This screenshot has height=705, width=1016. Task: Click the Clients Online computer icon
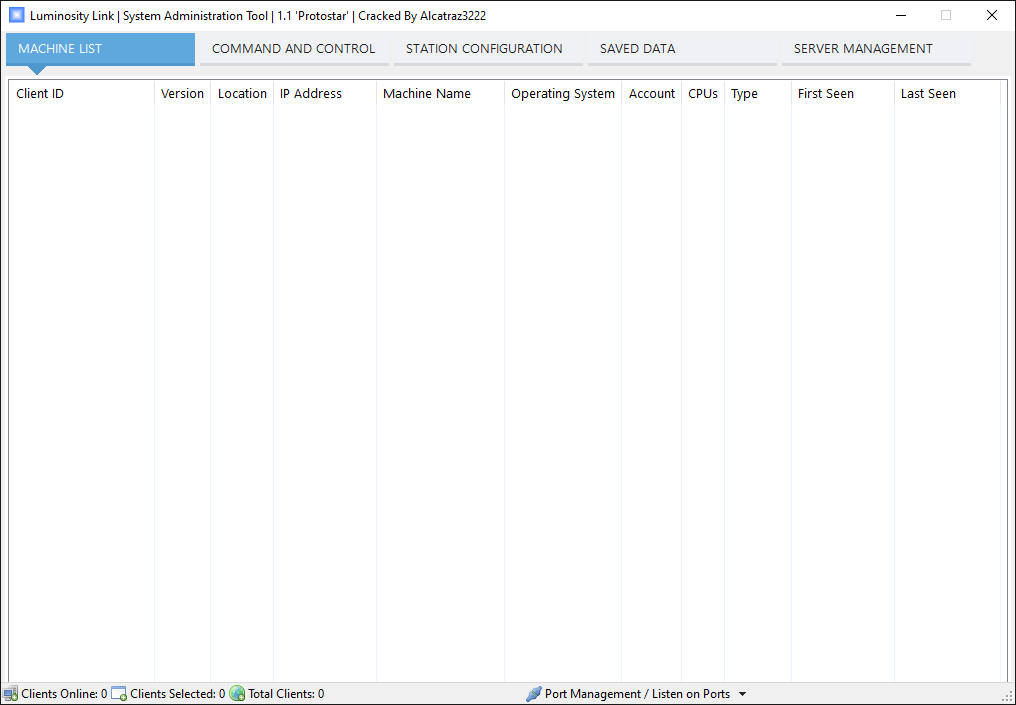[11, 694]
